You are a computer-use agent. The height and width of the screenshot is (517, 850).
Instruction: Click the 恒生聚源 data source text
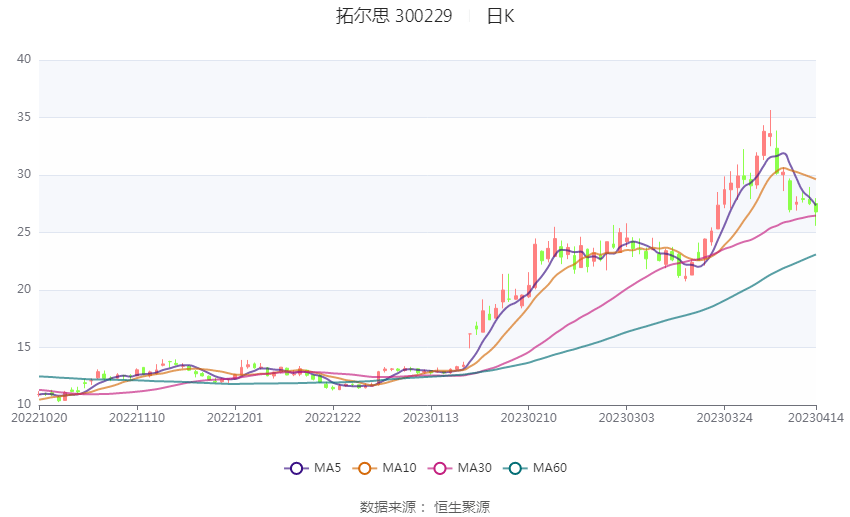click(462, 507)
